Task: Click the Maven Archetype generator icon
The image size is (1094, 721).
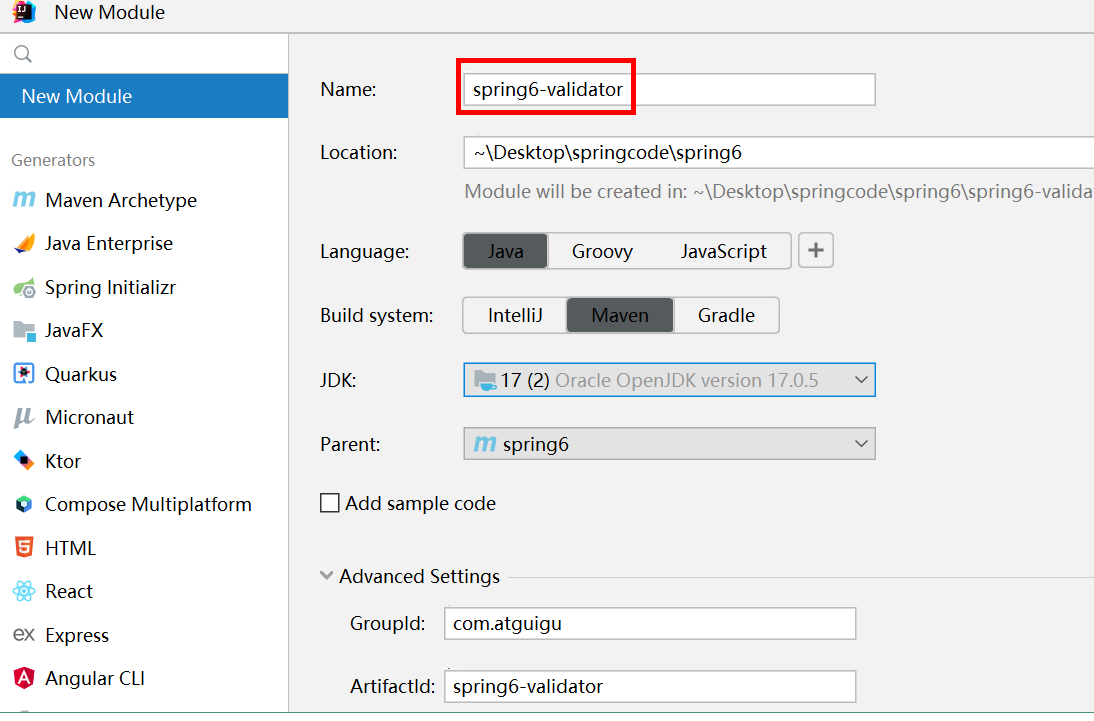Action: point(23,200)
